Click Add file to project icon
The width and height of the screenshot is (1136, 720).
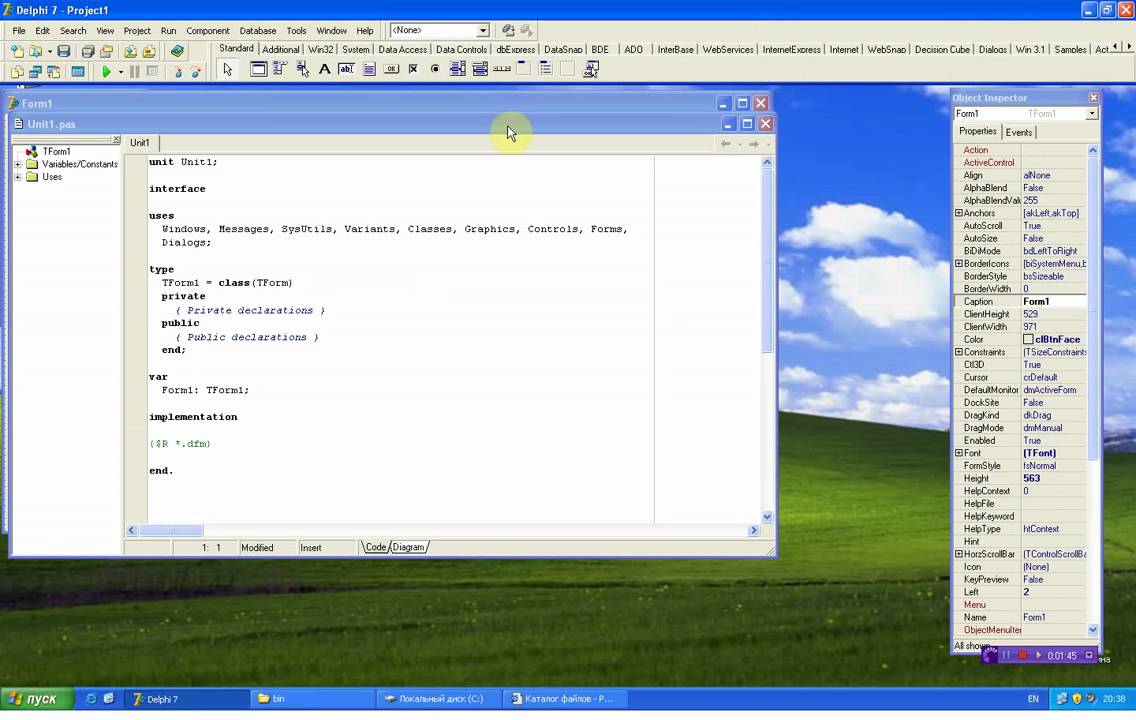click(130, 51)
